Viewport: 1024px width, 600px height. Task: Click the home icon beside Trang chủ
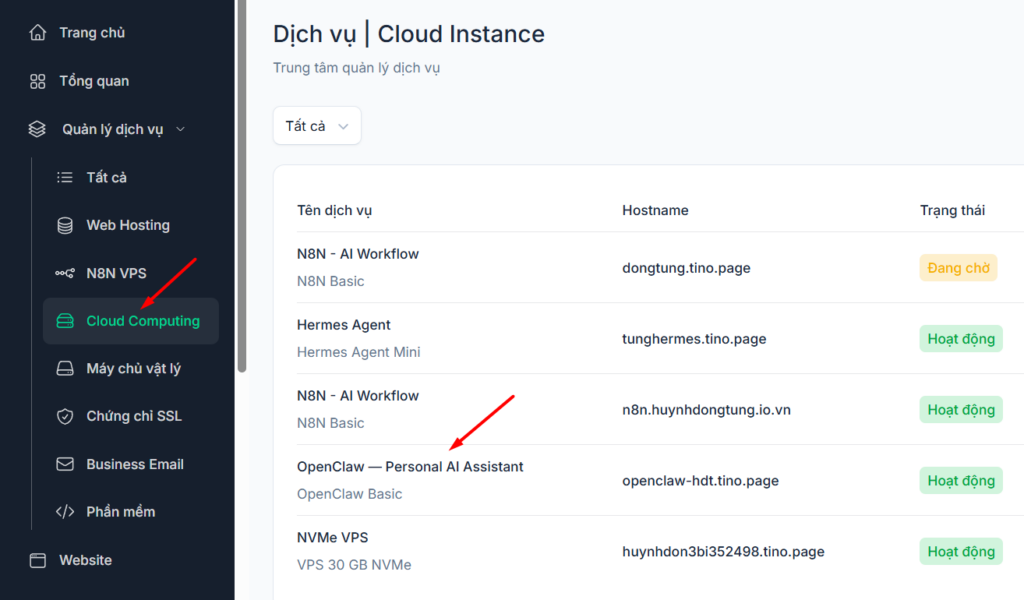(38, 33)
